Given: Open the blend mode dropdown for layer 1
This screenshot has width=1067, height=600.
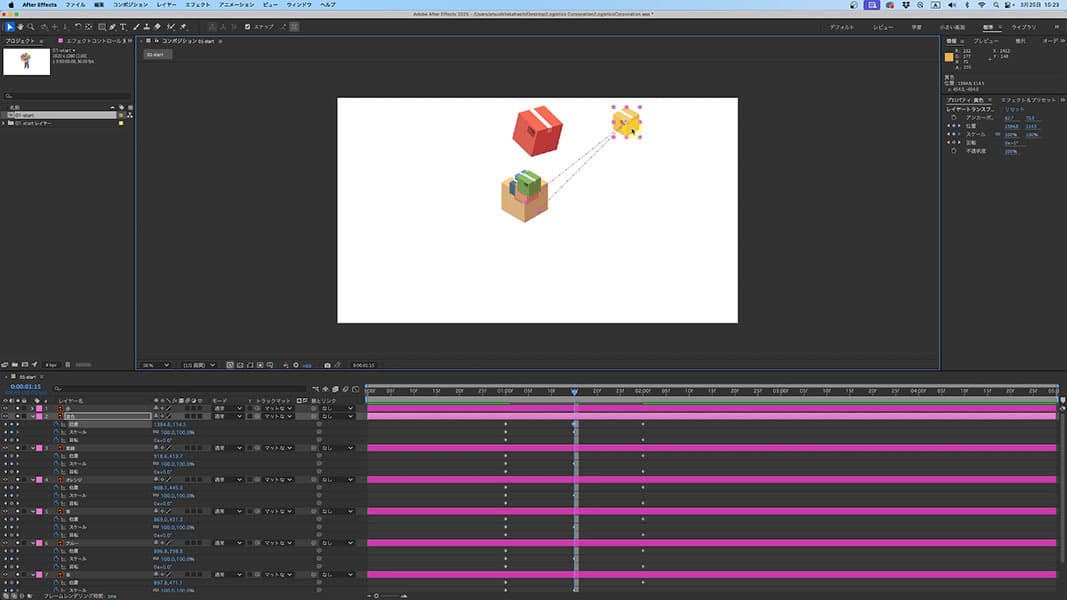Looking at the screenshot, I should point(228,409).
